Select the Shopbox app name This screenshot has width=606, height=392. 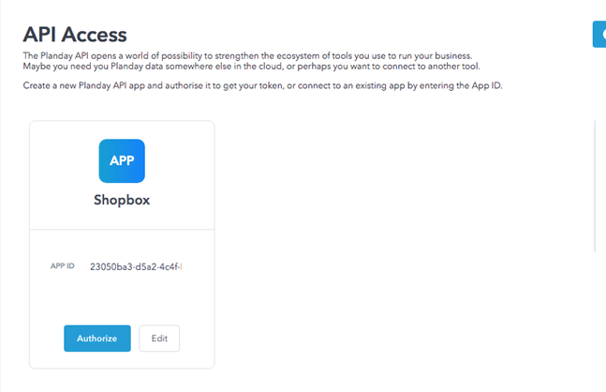tap(122, 200)
